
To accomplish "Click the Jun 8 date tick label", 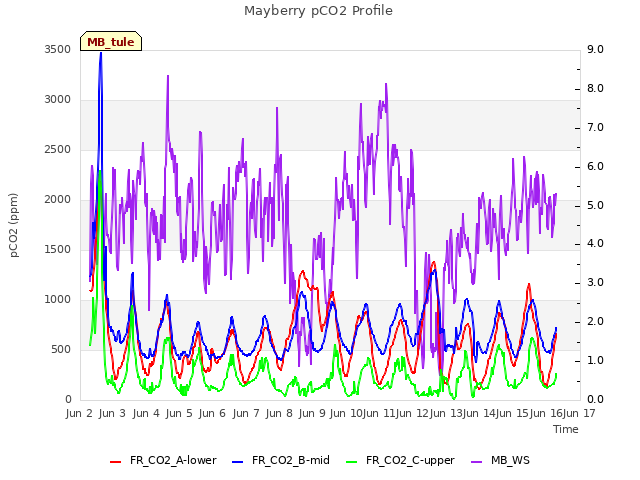I will coord(279,413).
